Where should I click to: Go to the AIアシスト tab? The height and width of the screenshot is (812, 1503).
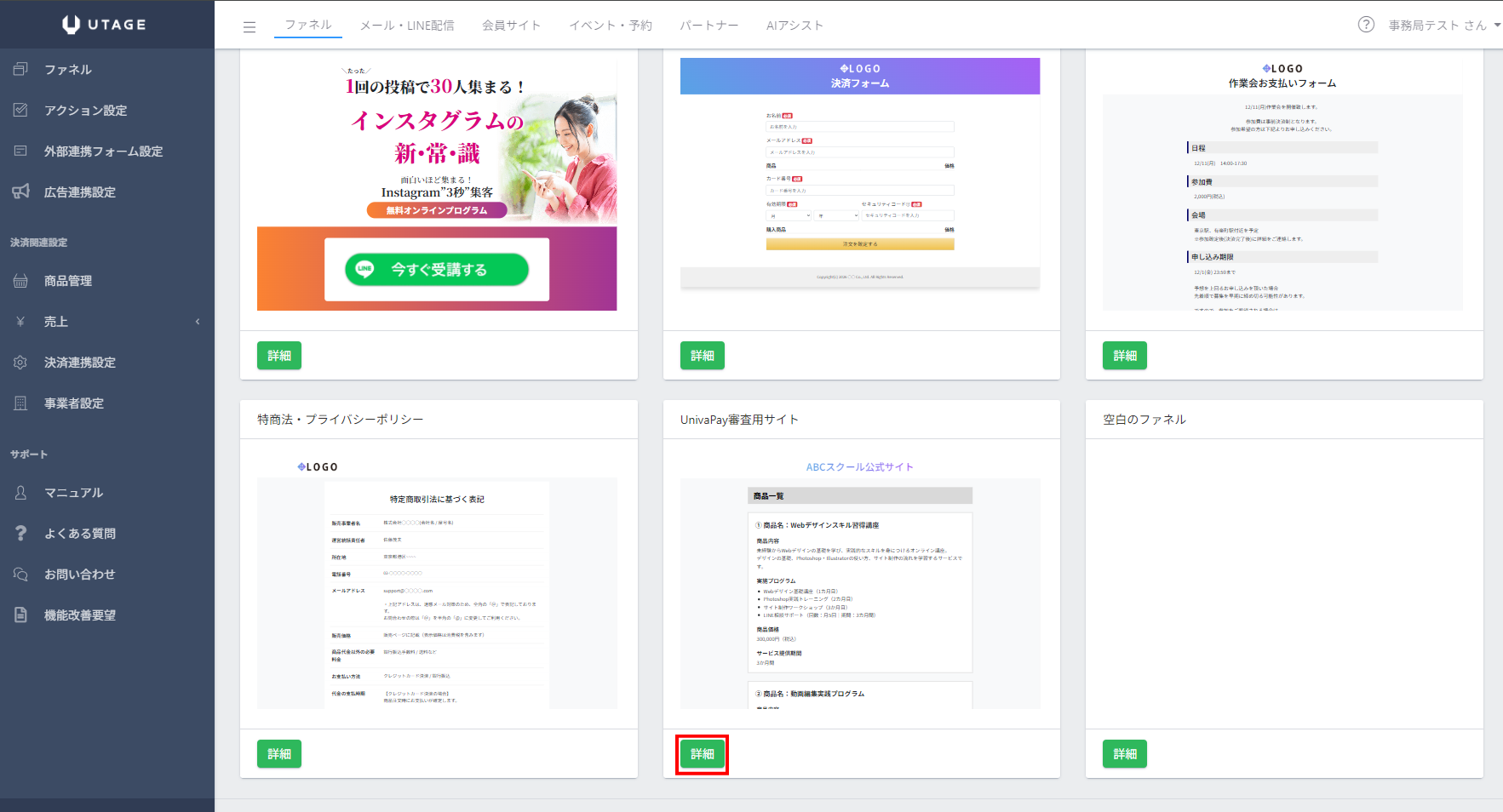[x=795, y=26]
